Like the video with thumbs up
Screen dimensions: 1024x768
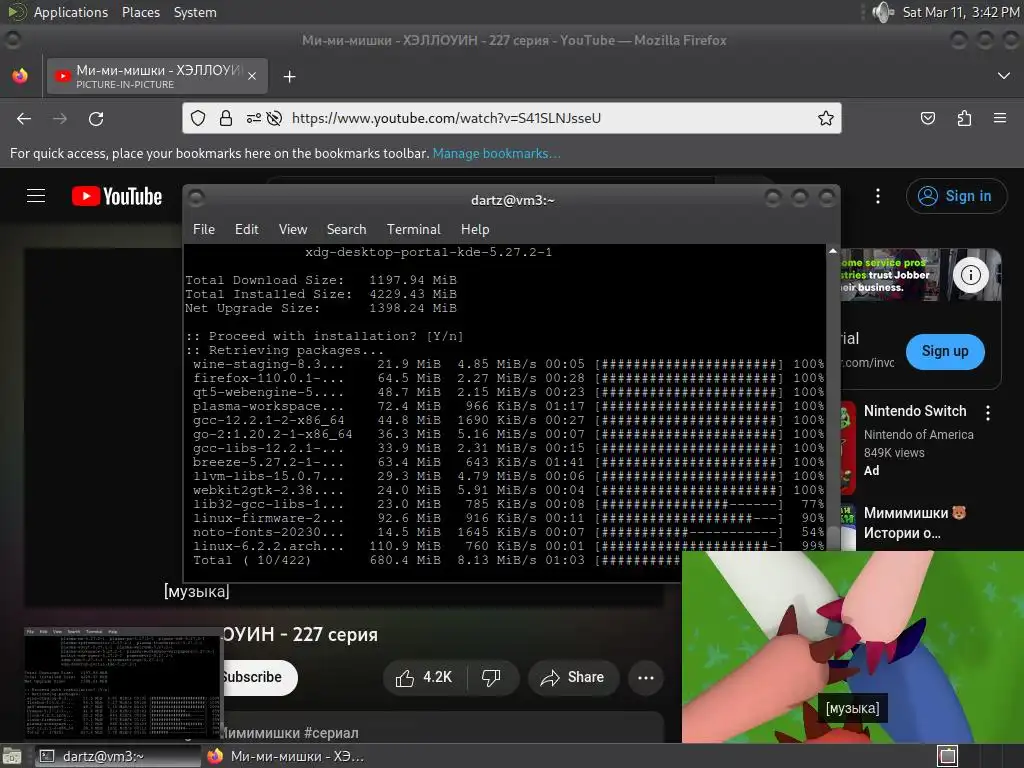tap(424, 678)
